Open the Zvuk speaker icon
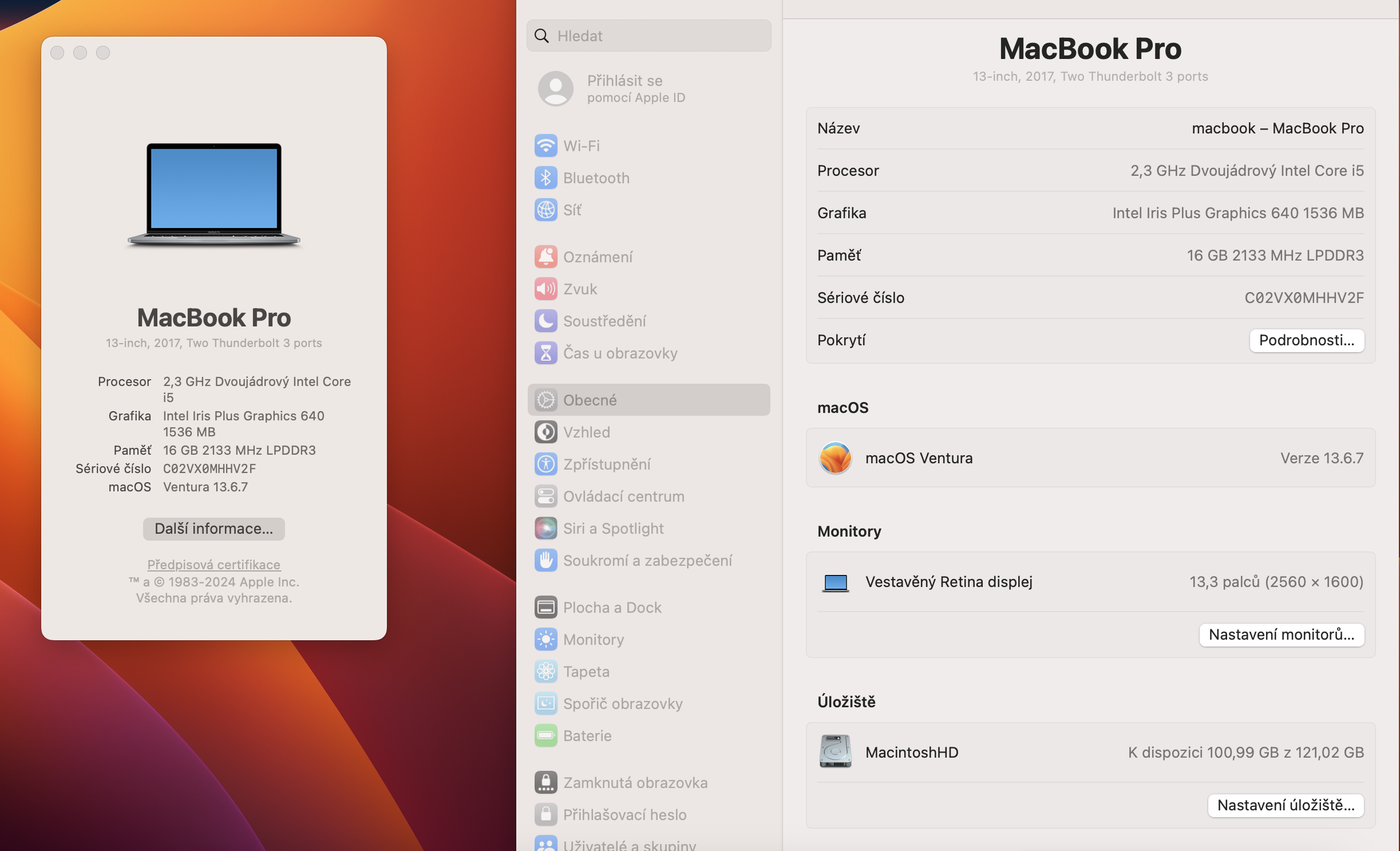This screenshot has height=851, width=1400. click(x=545, y=289)
